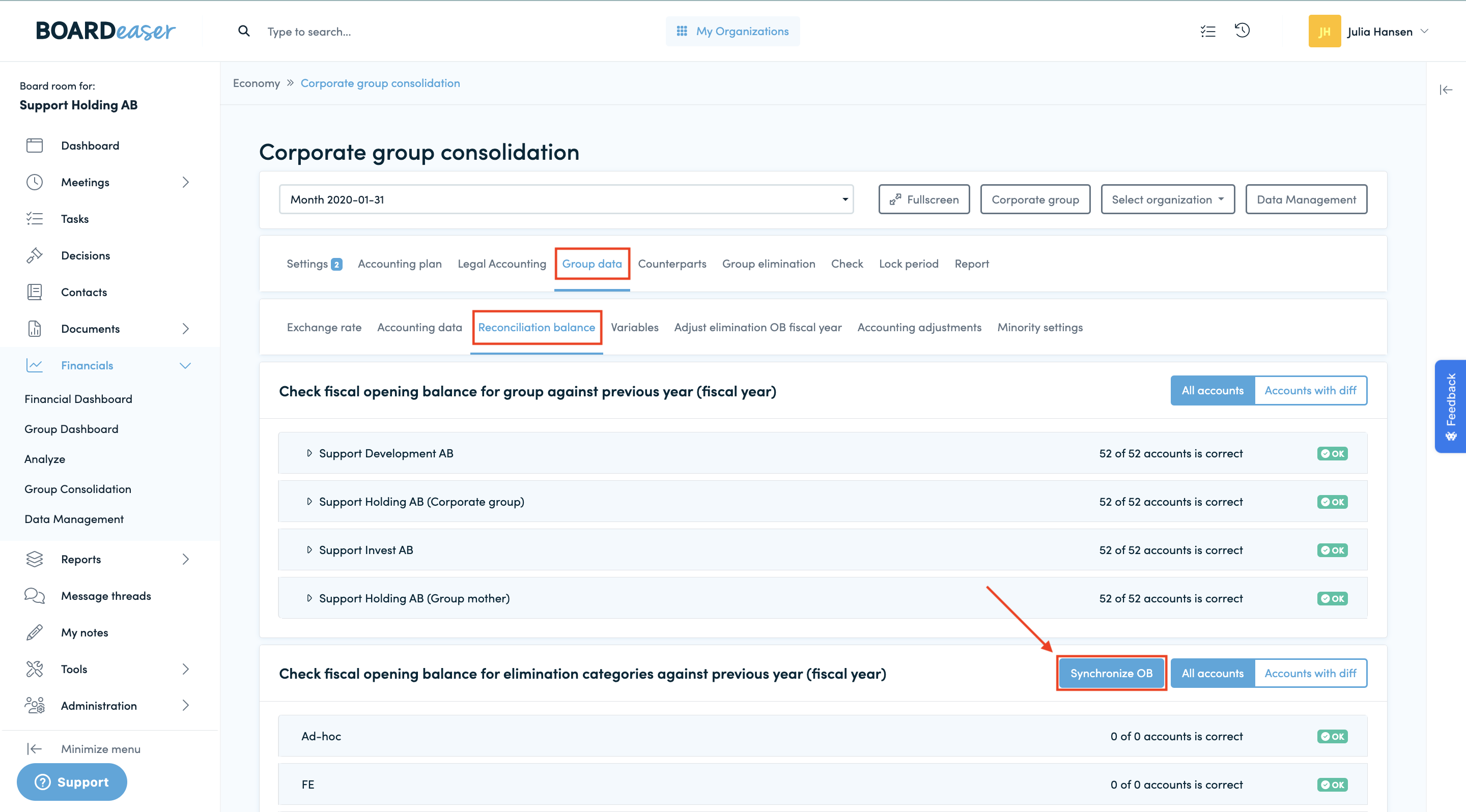Click the Meetings clock icon
This screenshot has height=812, width=1466.
[35, 182]
